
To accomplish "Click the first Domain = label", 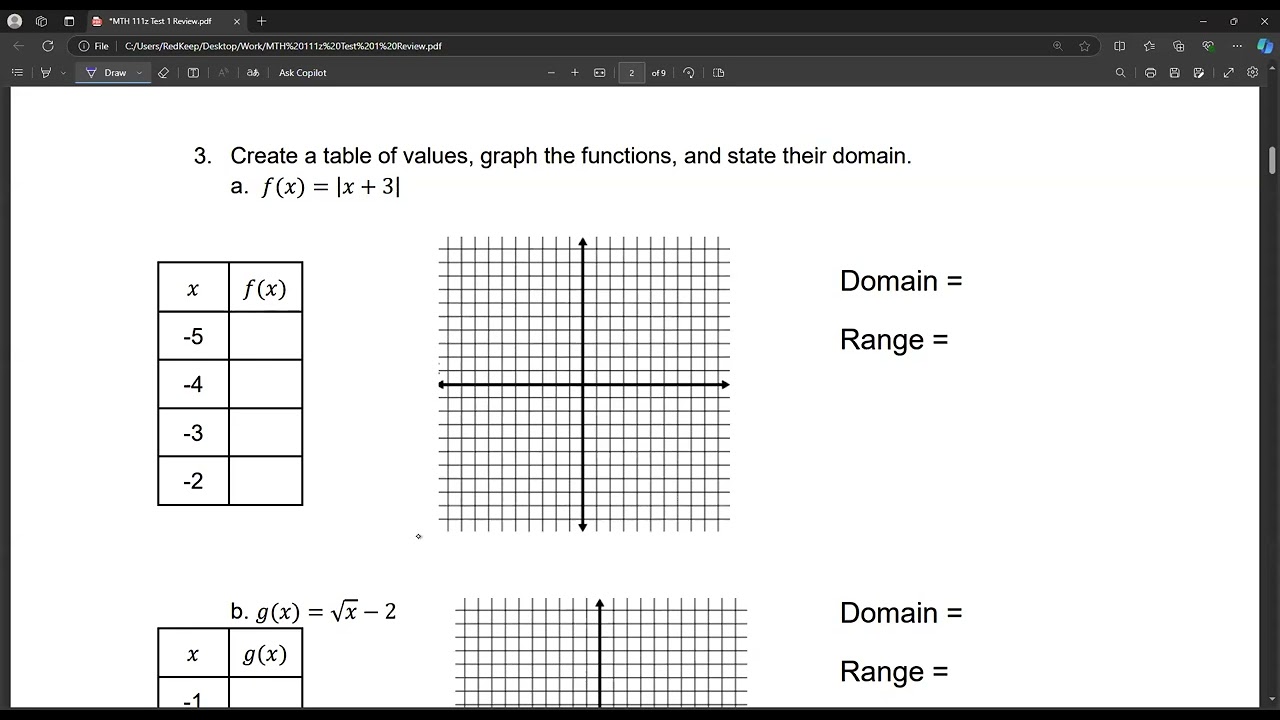I will [x=901, y=281].
